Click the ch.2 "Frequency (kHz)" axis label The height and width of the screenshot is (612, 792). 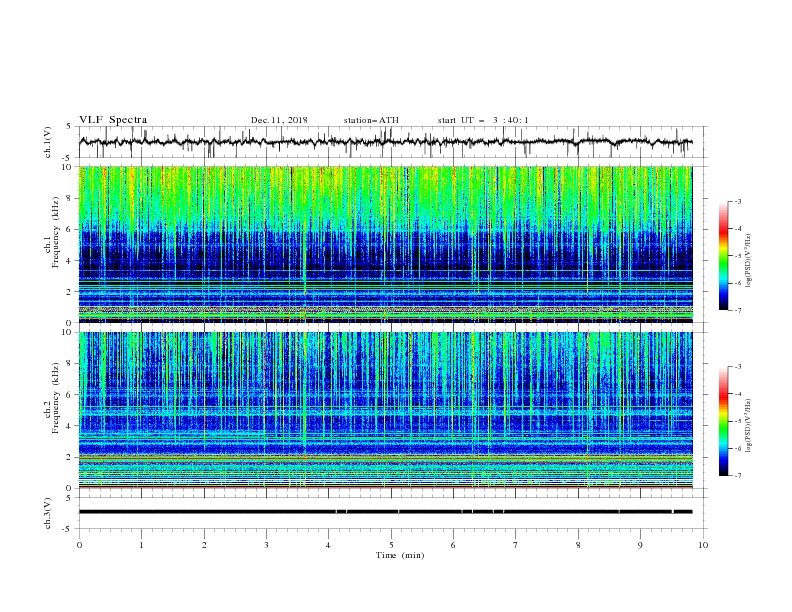[56, 397]
